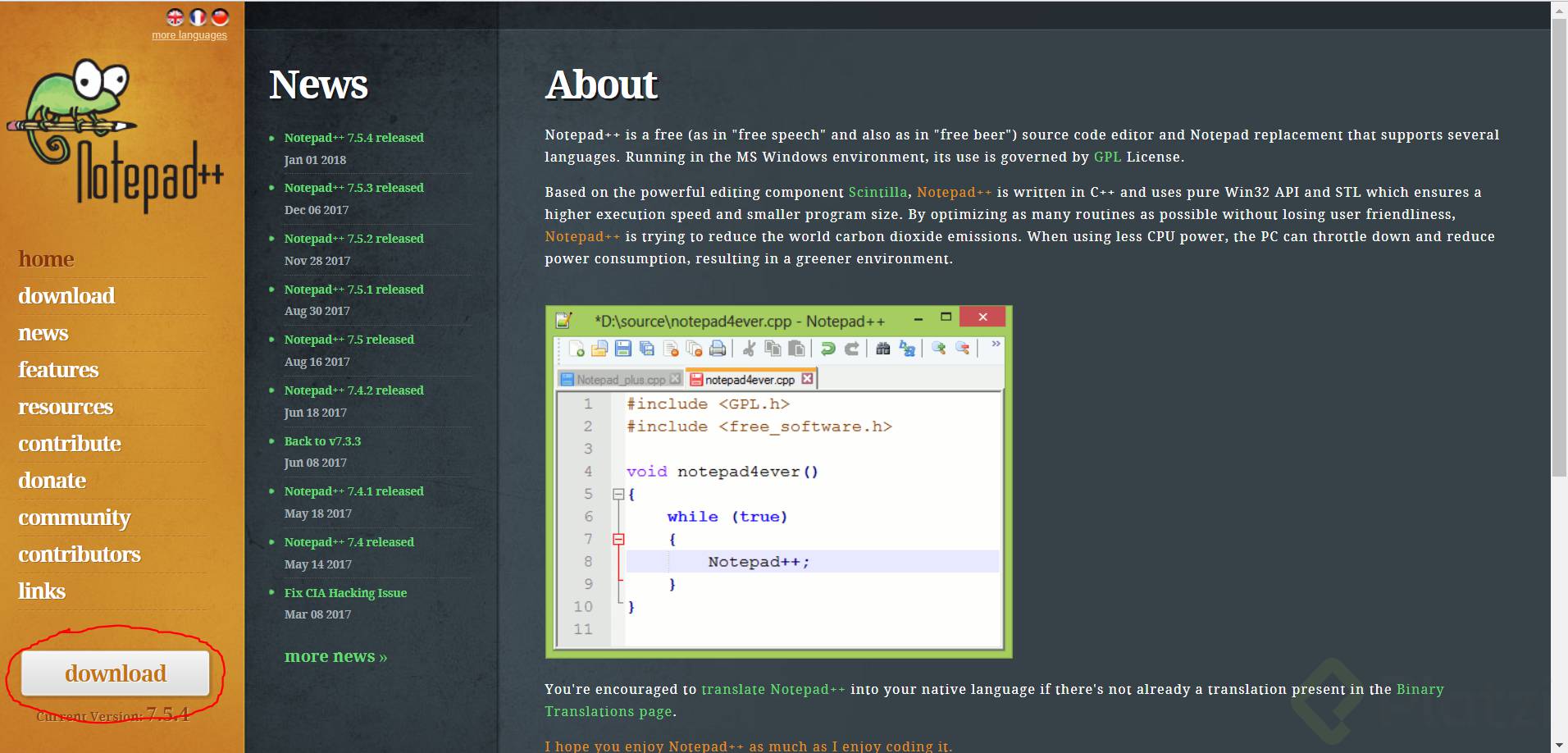1568x753 pixels.
Task: Choose the French flag language icon
Action: click(x=198, y=17)
